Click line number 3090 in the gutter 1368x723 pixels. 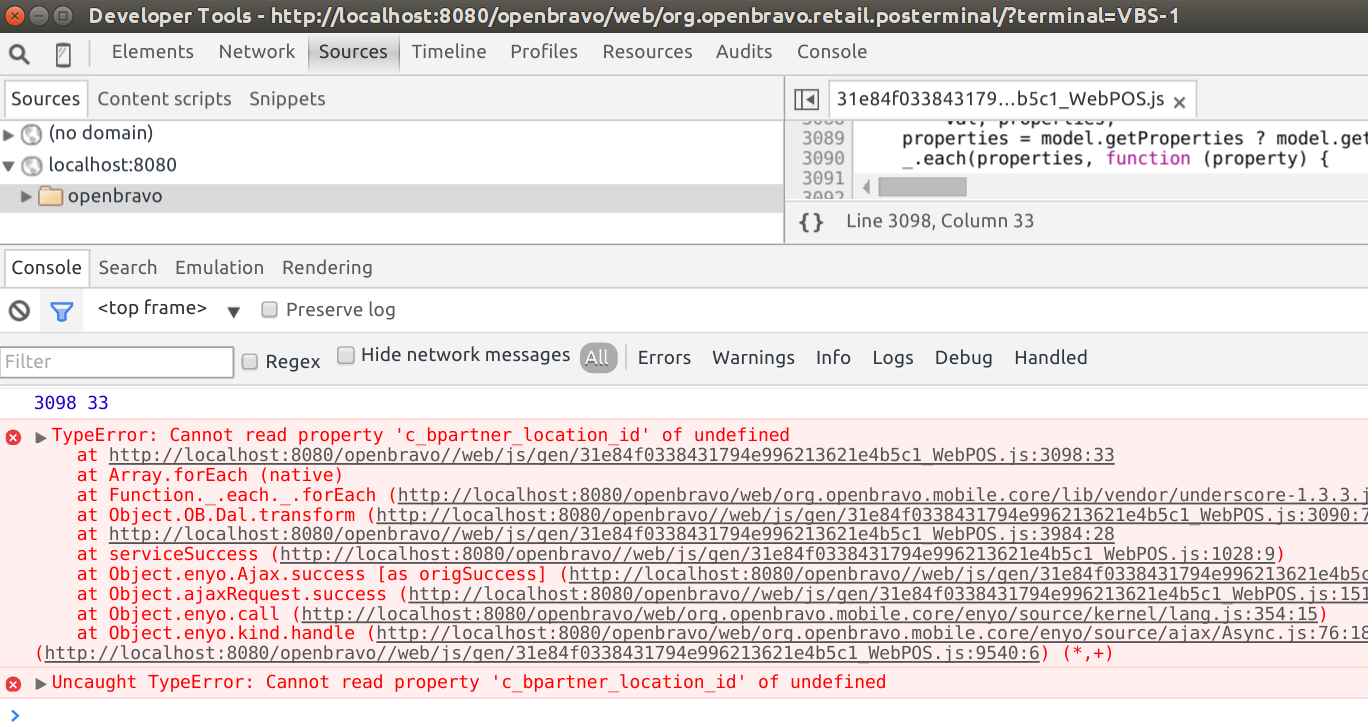823,159
